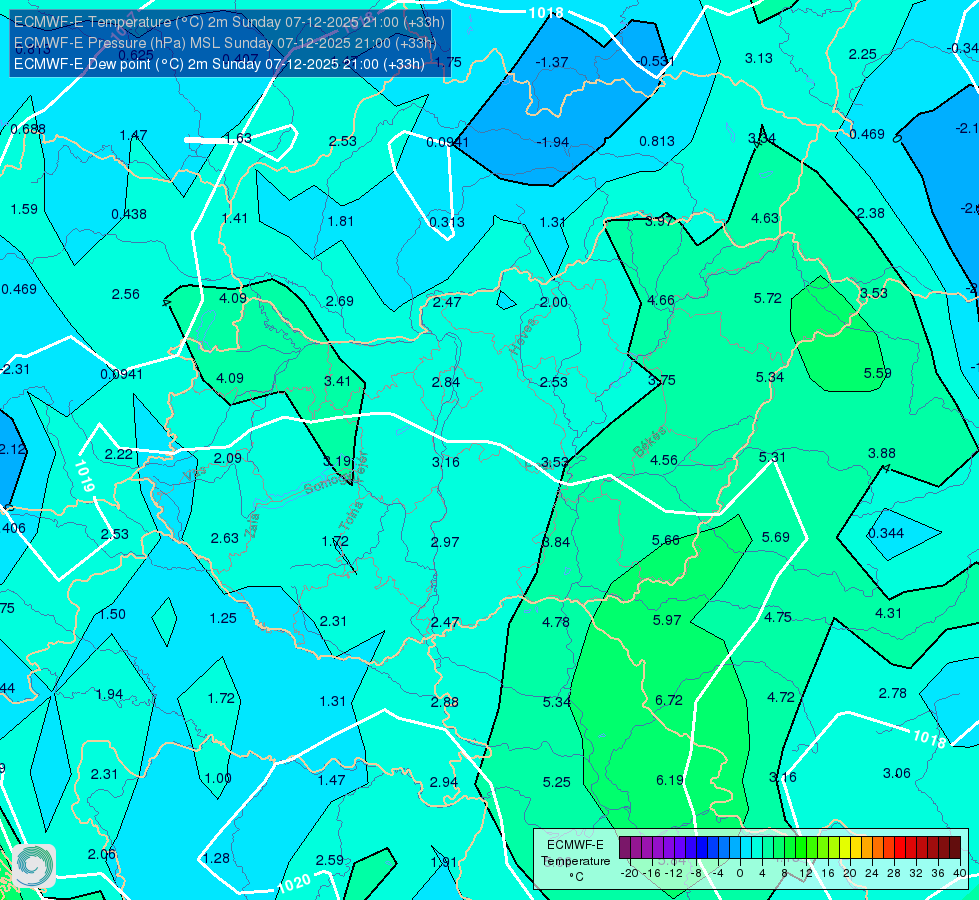
Task: Click the -1.94 temperature value
Action: point(553,142)
